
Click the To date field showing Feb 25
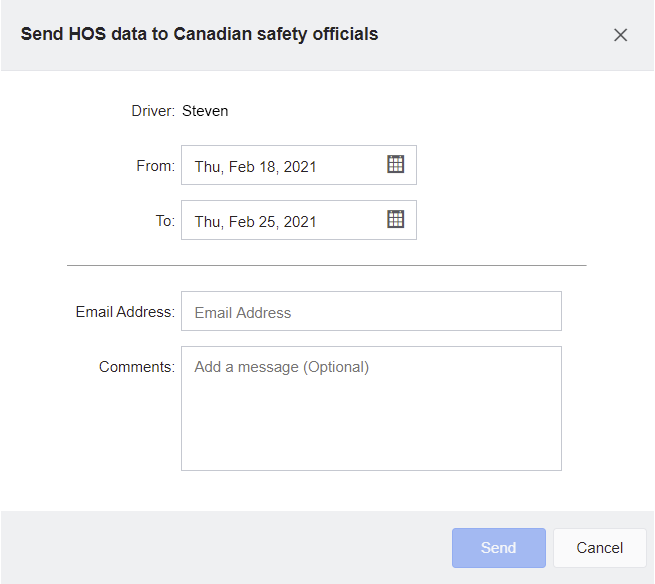[x=299, y=220]
